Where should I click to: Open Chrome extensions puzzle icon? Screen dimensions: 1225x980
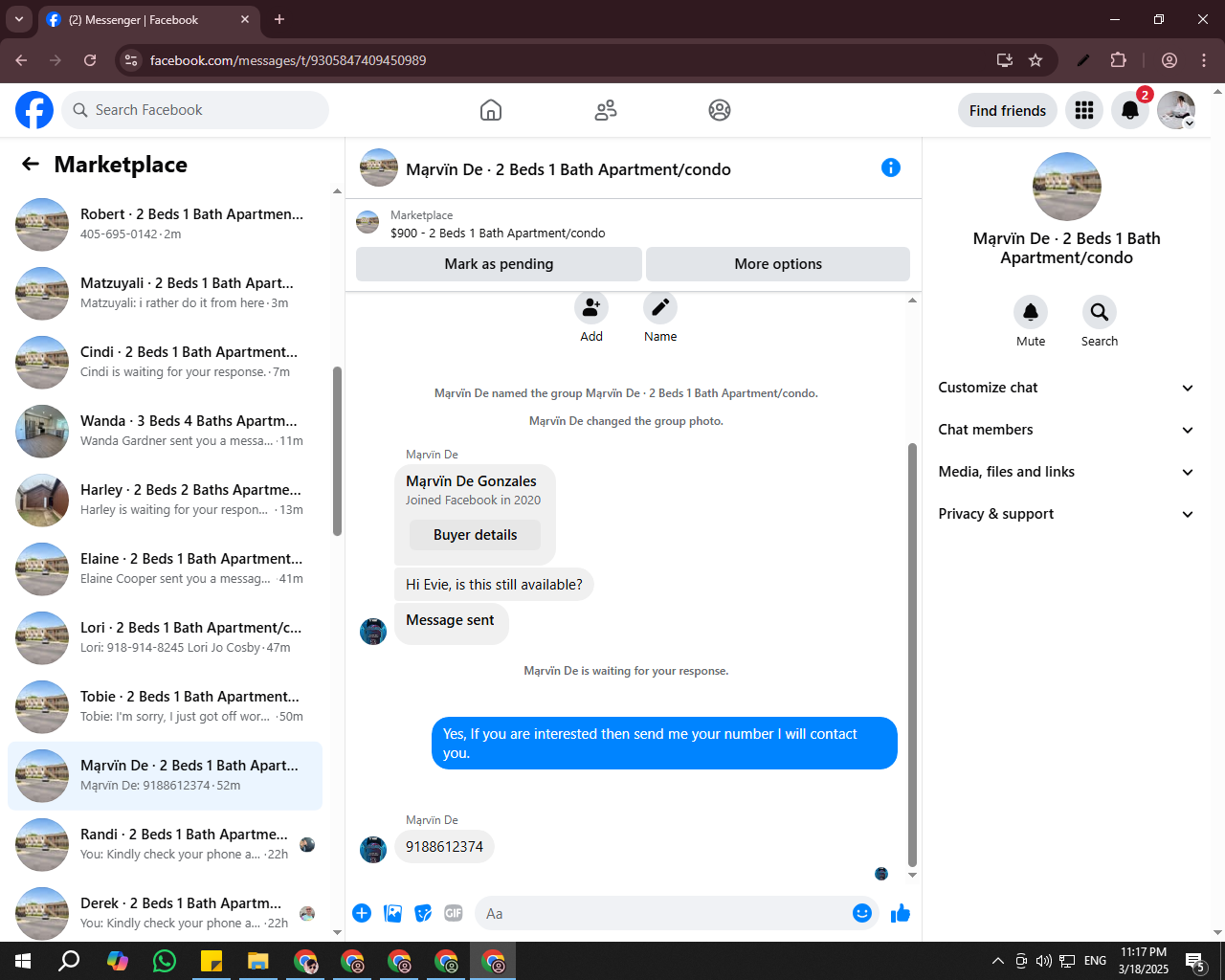click(1119, 60)
